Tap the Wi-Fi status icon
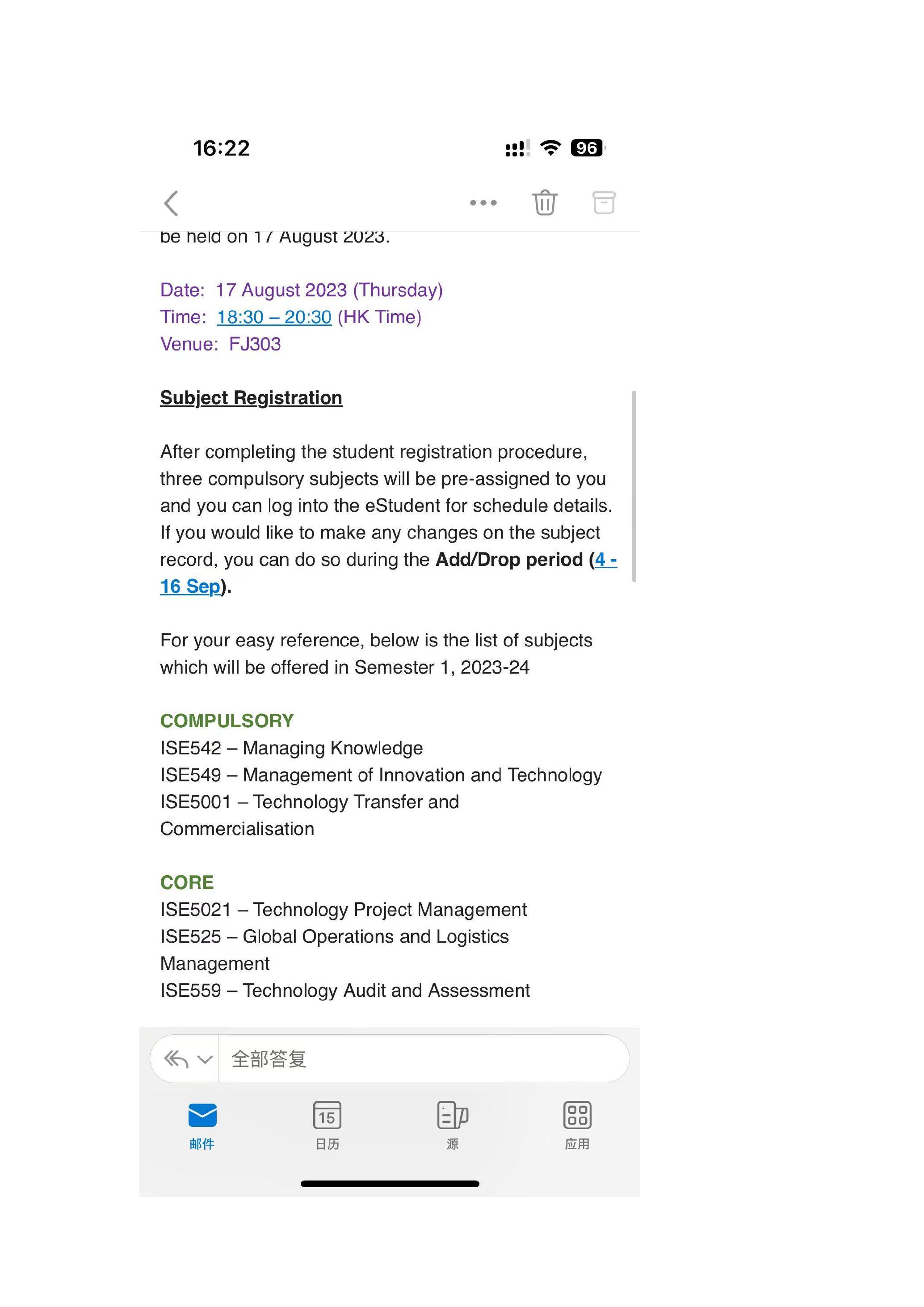Screen dimensions: 924x1307 tap(550, 148)
